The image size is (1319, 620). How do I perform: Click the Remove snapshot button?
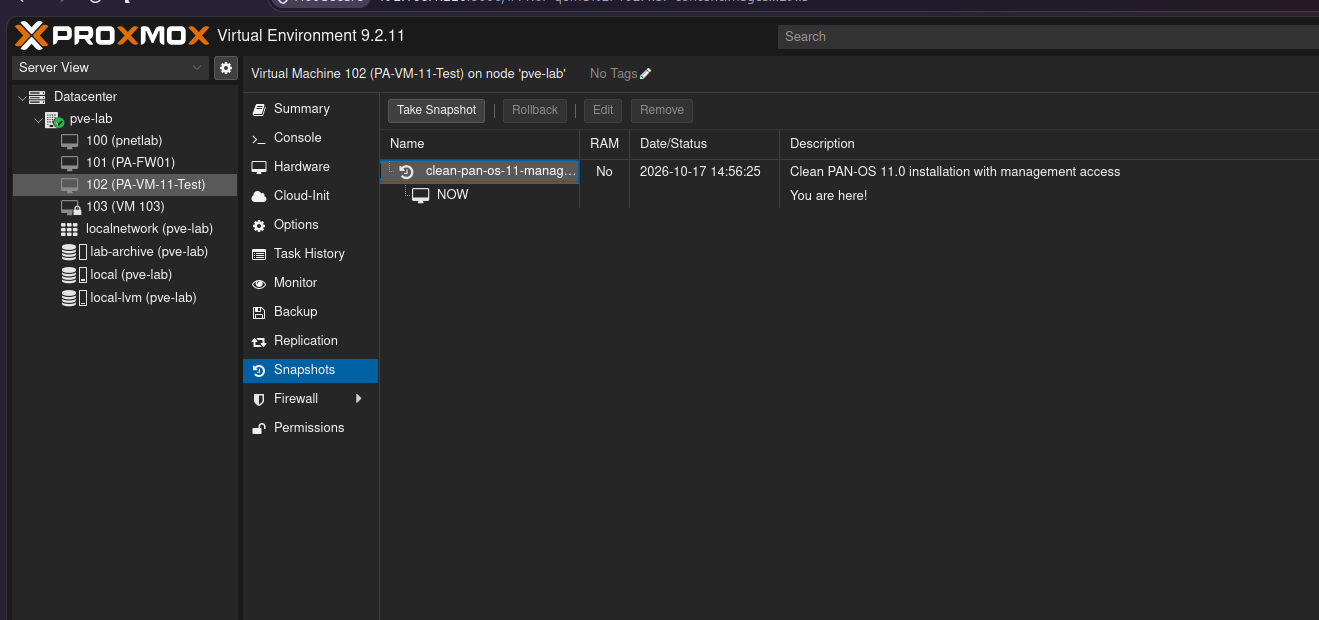(x=662, y=110)
